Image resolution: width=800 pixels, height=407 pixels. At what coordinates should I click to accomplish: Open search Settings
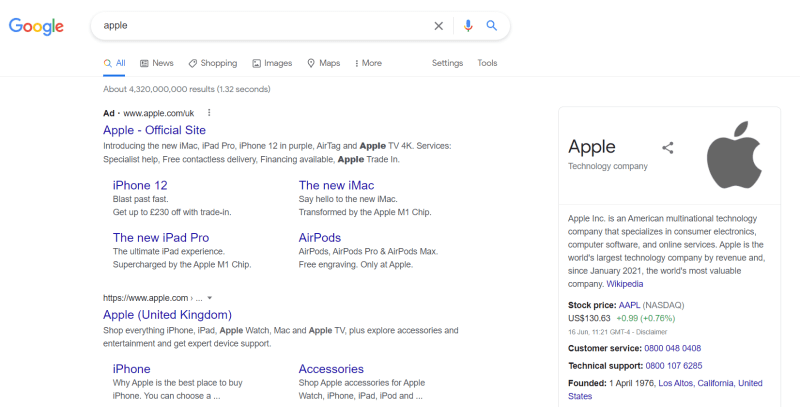447,63
